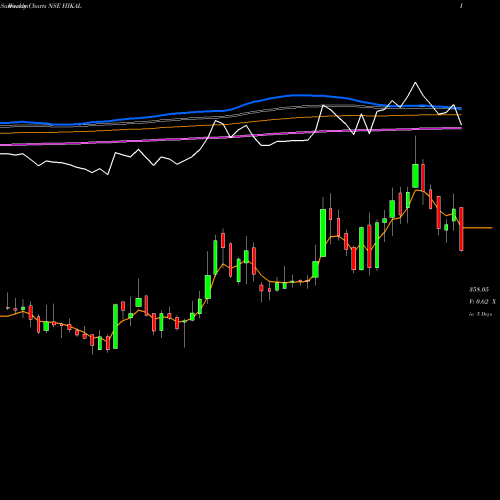Click the orange horizontal last-price marker line
The width and height of the screenshot is (500, 500).
(478, 228)
